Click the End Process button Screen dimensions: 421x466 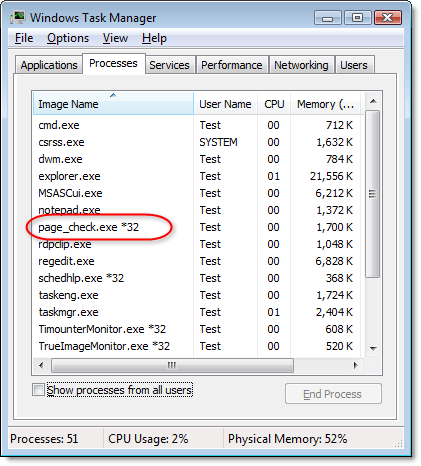(x=333, y=394)
